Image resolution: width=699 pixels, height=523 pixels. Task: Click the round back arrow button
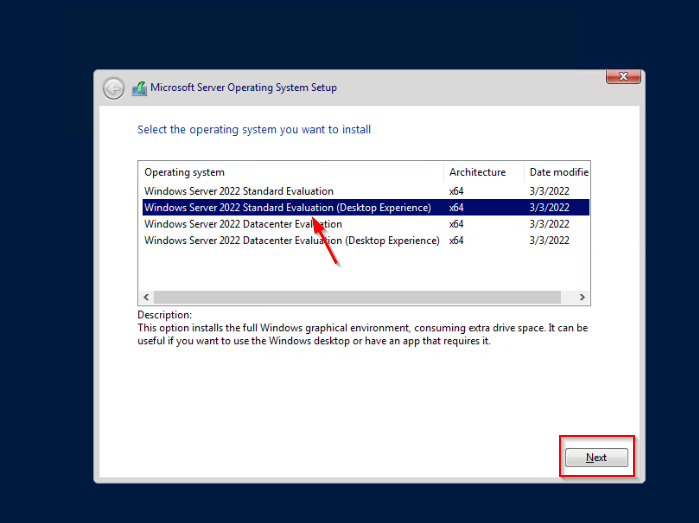coord(114,88)
